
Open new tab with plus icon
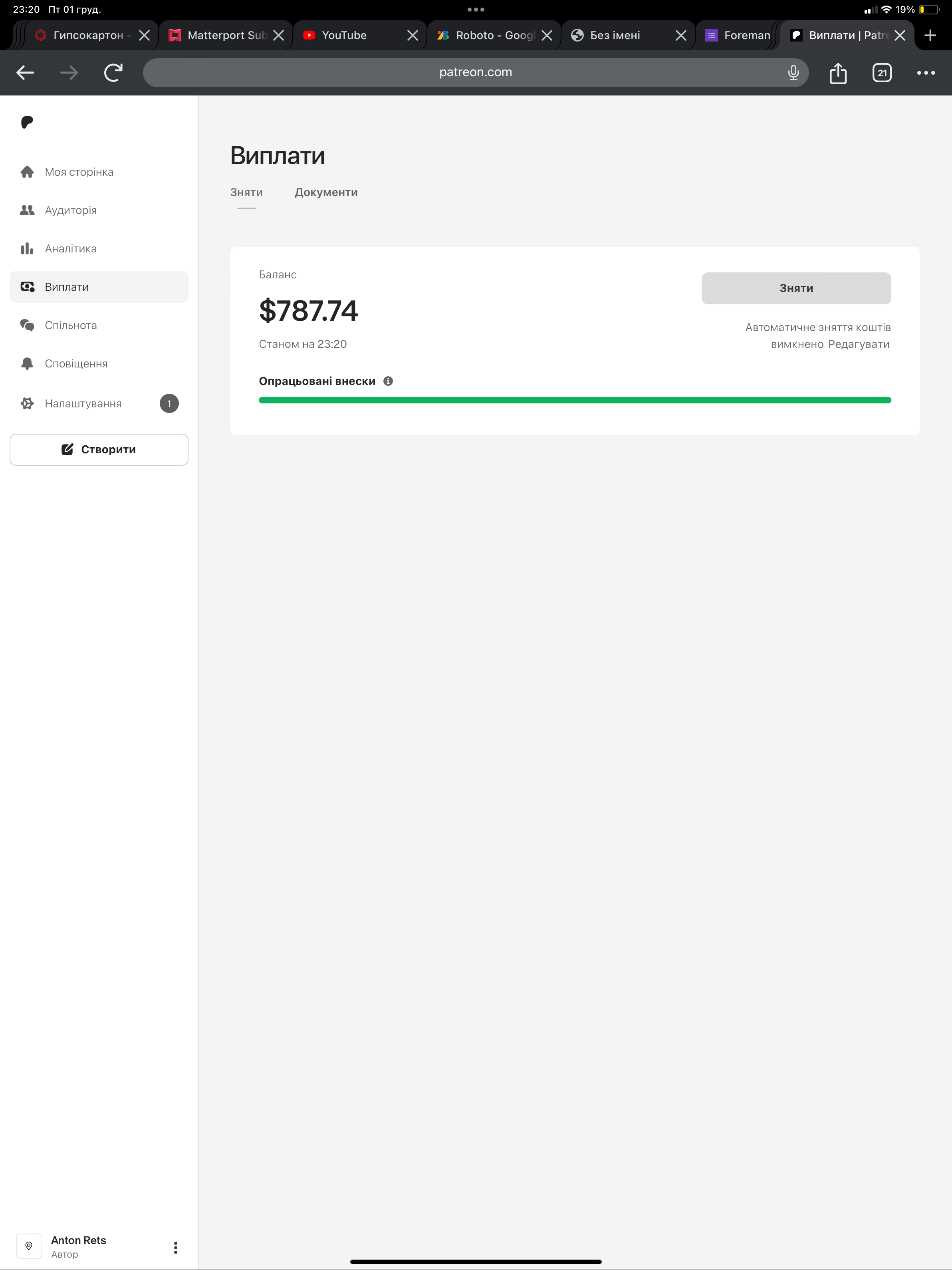(x=930, y=36)
